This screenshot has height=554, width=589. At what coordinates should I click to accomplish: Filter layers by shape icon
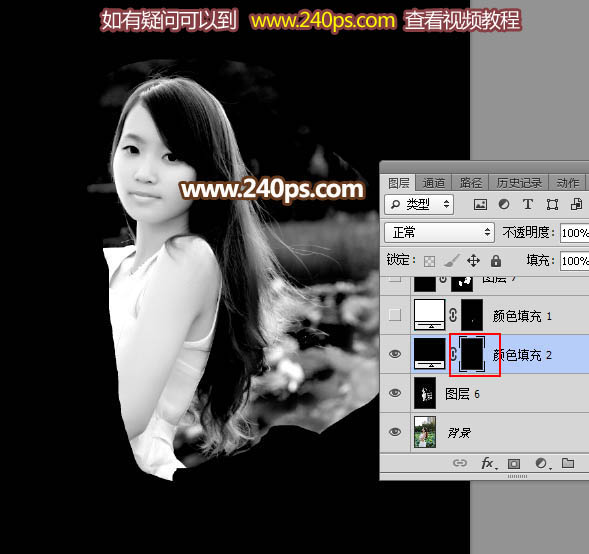pyautogui.click(x=552, y=205)
